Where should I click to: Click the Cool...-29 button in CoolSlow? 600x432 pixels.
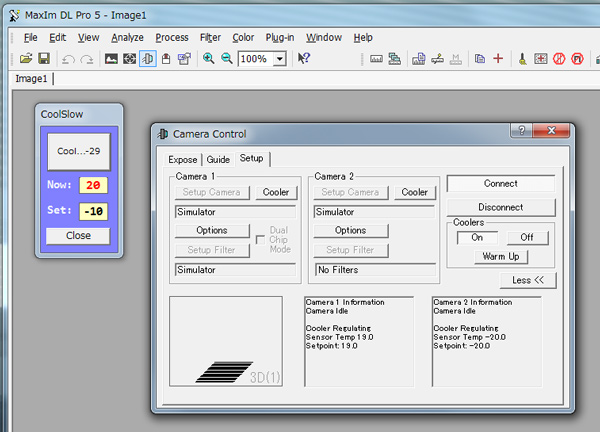click(x=79, y=151)
